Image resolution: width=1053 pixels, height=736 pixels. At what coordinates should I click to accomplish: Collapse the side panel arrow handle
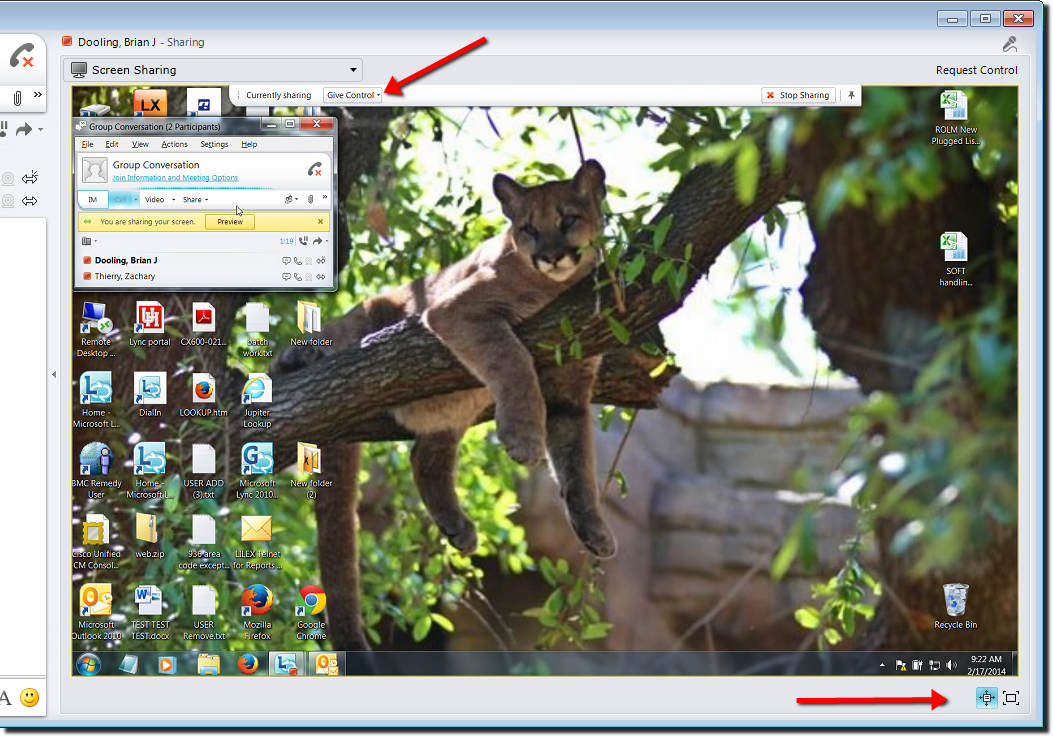pyautogui.click(x=54, y=375)
